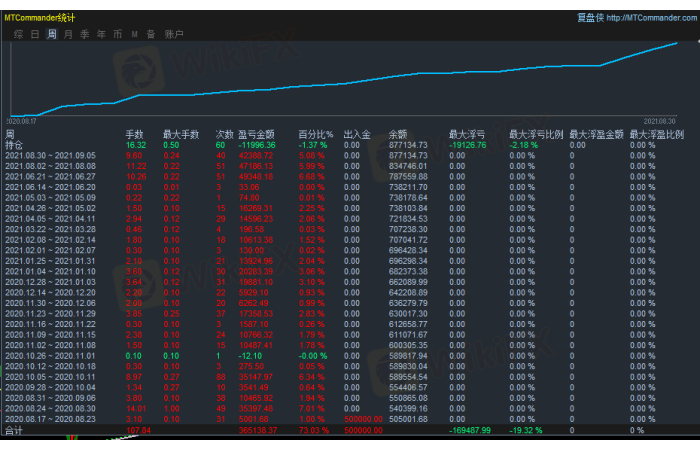
Task: Click the 最大浮盈比例 column header
Action: [657, 134]
